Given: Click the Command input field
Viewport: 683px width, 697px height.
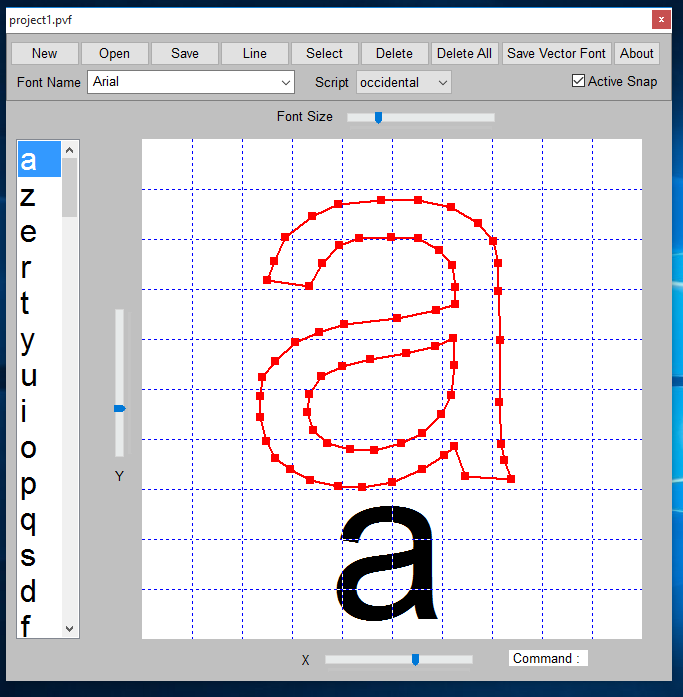Looking at the screenshot, I should pos(548,658).
